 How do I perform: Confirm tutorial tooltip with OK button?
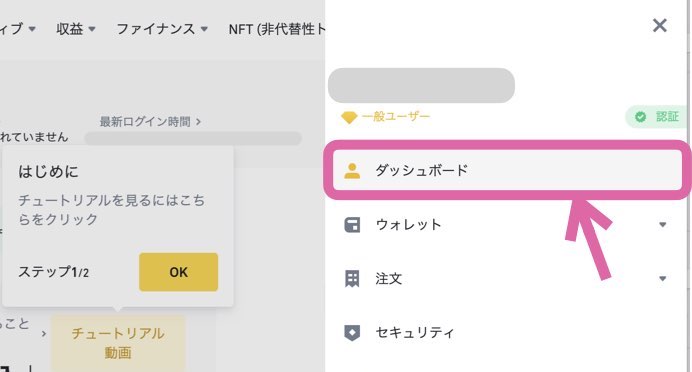click(178, 272)
